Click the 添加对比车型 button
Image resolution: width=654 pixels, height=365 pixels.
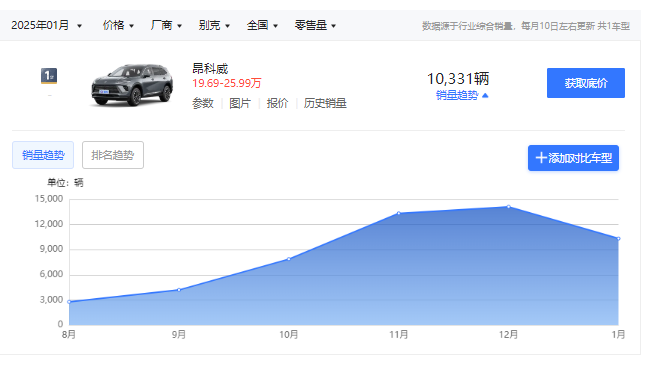(573, 158)
